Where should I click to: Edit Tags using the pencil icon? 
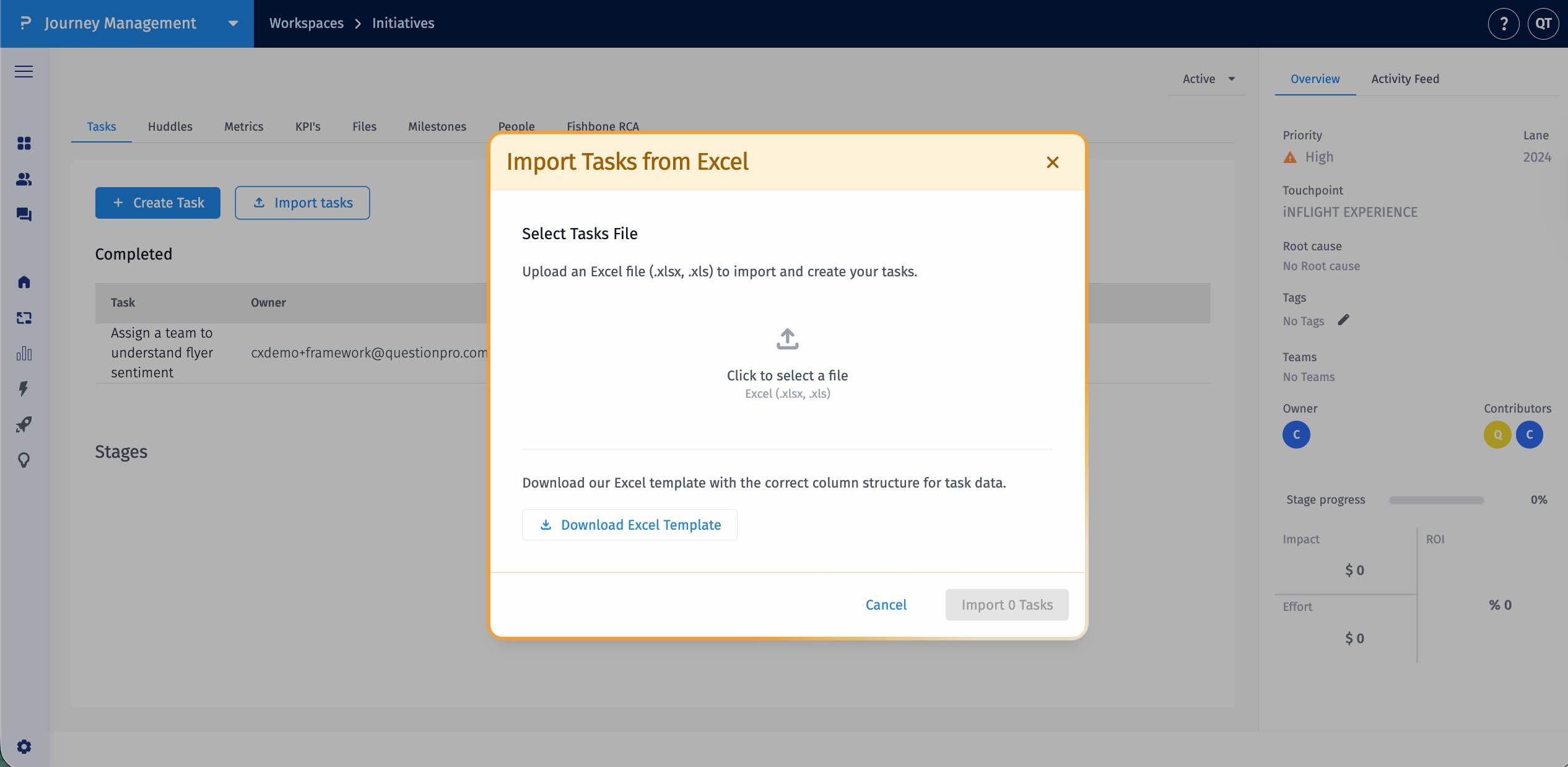click(1344, 320)
